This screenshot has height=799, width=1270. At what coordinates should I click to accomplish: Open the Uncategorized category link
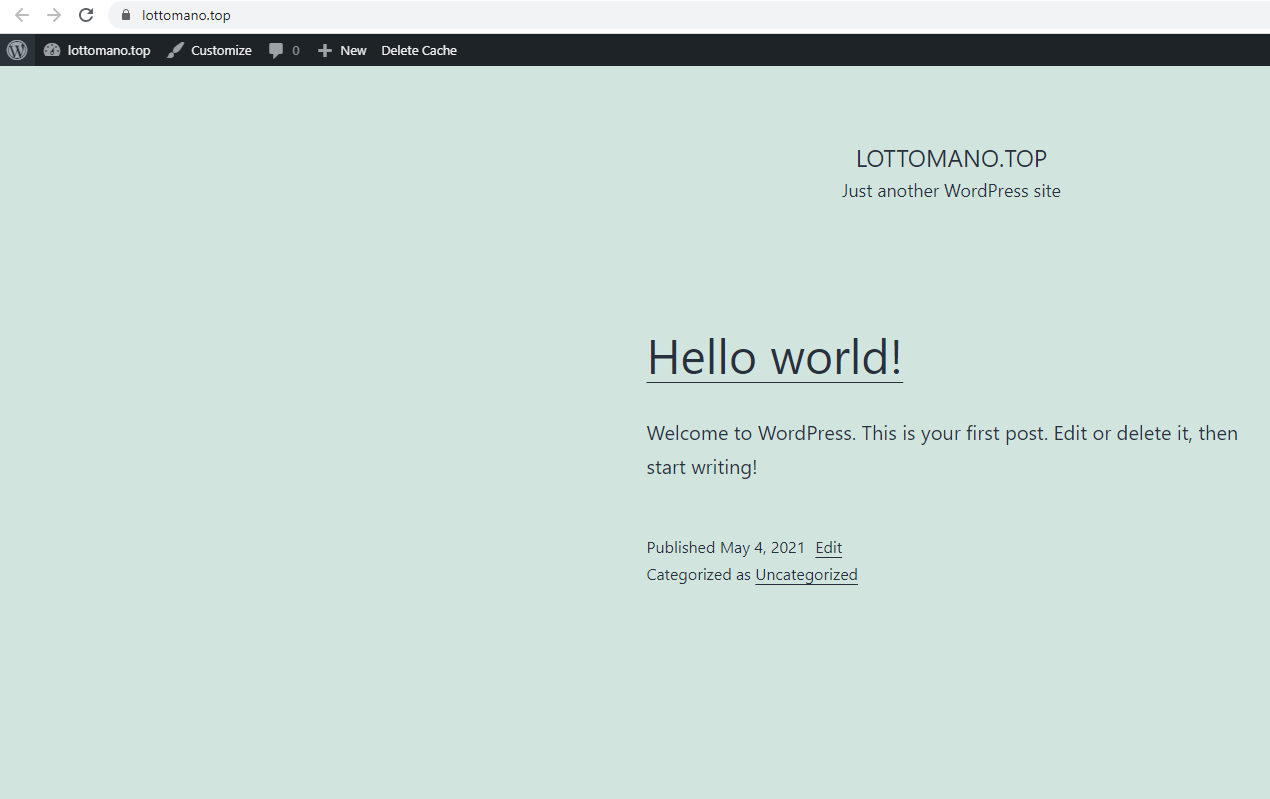pyautogui.click(x=806, y=574)
